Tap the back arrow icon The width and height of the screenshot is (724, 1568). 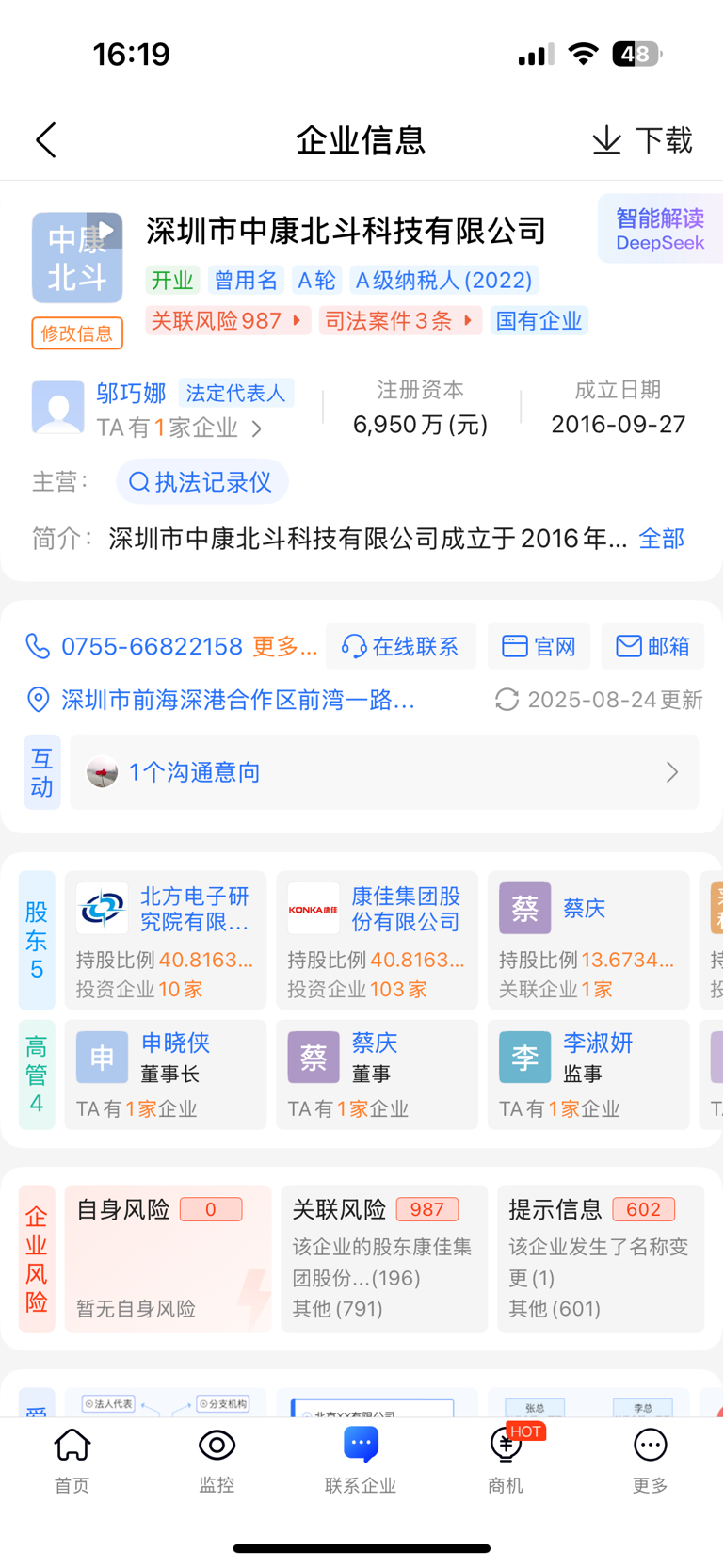click(x=46, y=140)
